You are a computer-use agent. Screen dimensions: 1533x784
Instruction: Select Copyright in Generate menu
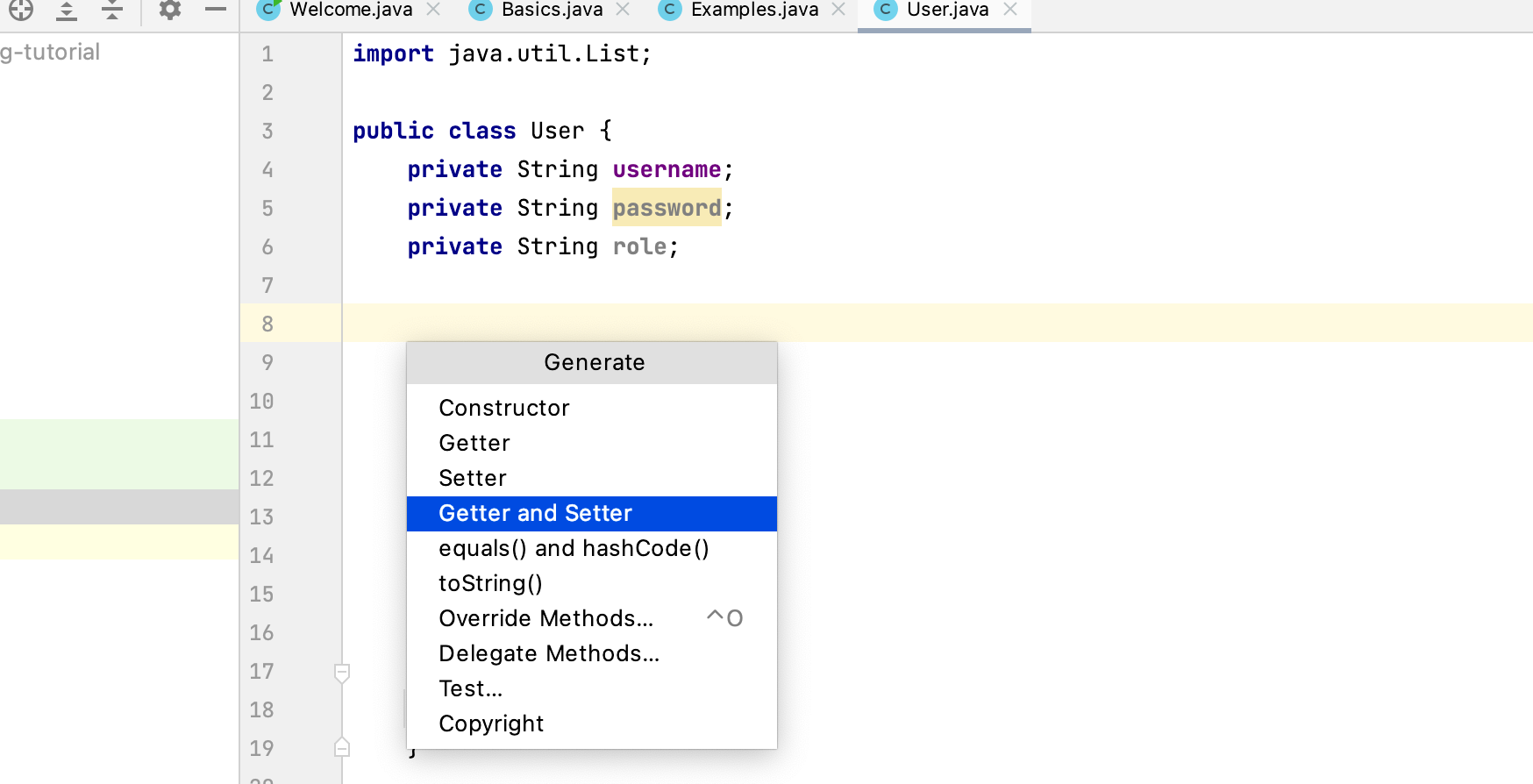(x=592, y=723)
